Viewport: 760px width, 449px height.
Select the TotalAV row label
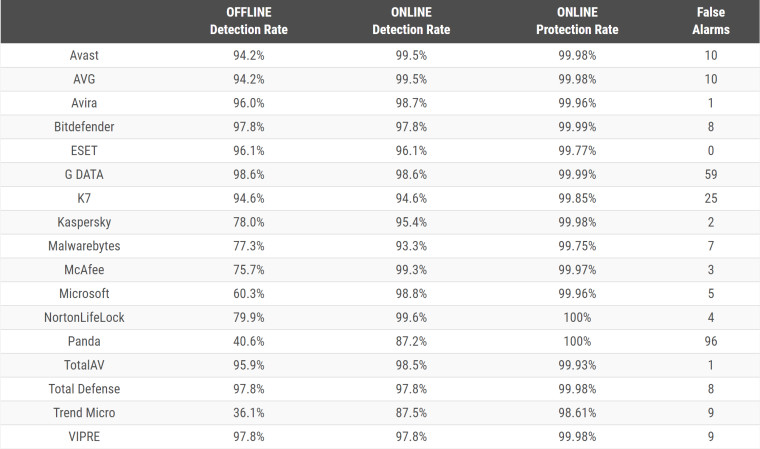[84, 365]
